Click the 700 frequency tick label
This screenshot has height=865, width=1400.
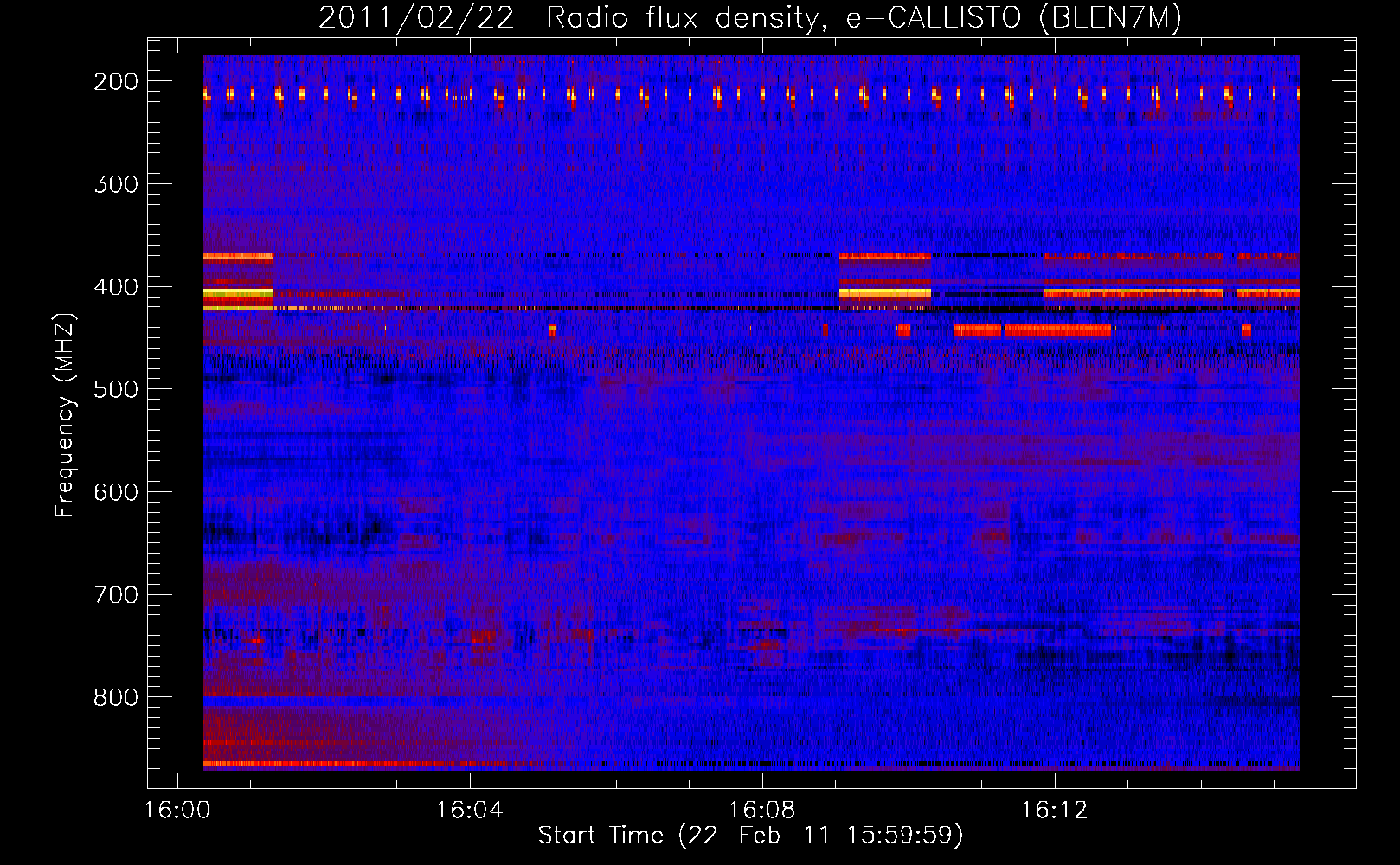point(115,595)
